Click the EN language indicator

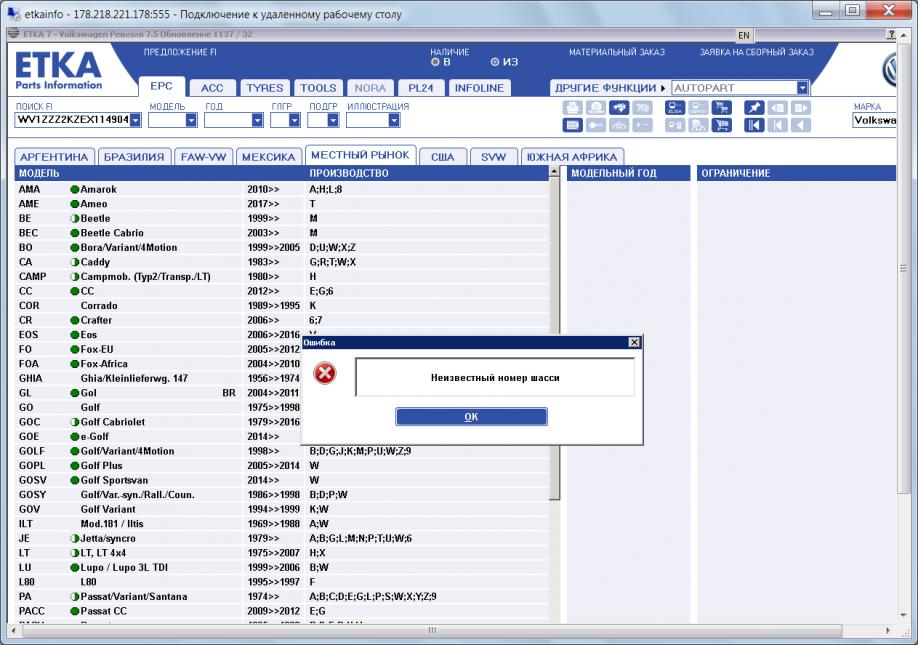tap(744, 35)
